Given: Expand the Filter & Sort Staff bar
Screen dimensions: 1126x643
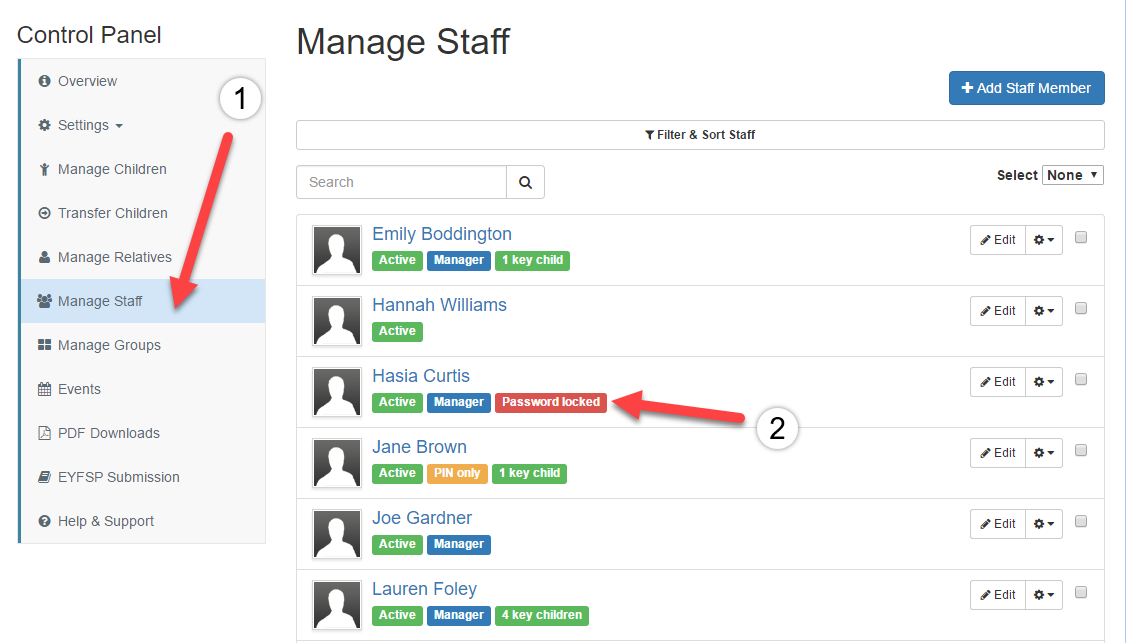Looking at the screenshot, I should pos(700,135).
